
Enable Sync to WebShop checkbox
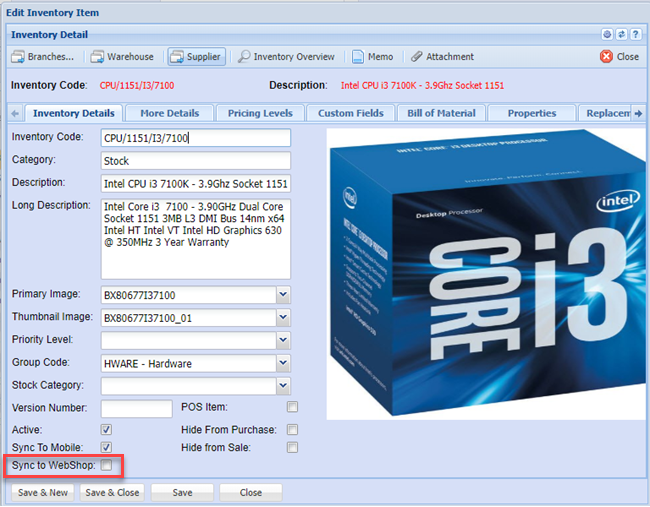point(106,466)
